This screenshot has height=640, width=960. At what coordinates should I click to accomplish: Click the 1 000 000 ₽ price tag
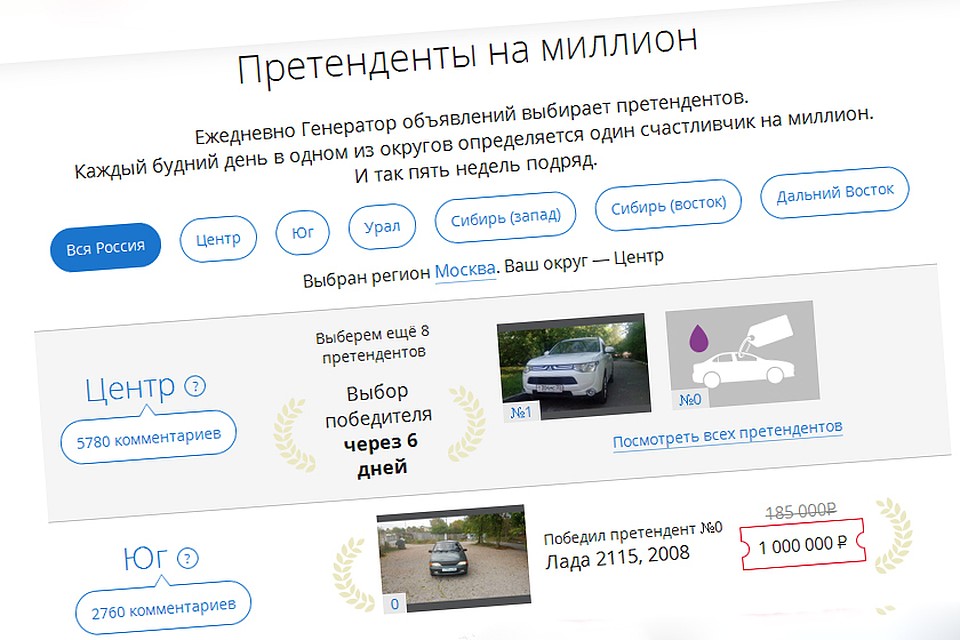pos(803,544)
